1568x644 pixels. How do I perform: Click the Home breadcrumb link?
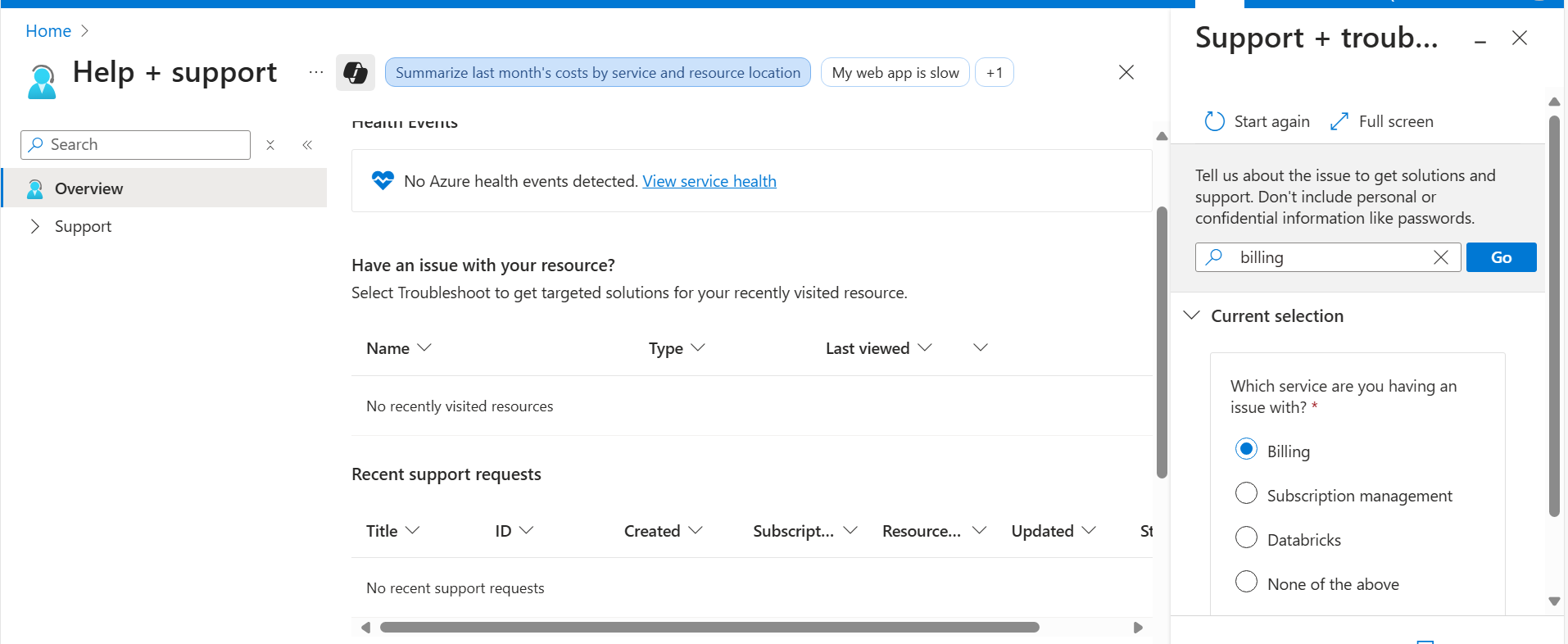pyautogui.click(x=48, y=31)
